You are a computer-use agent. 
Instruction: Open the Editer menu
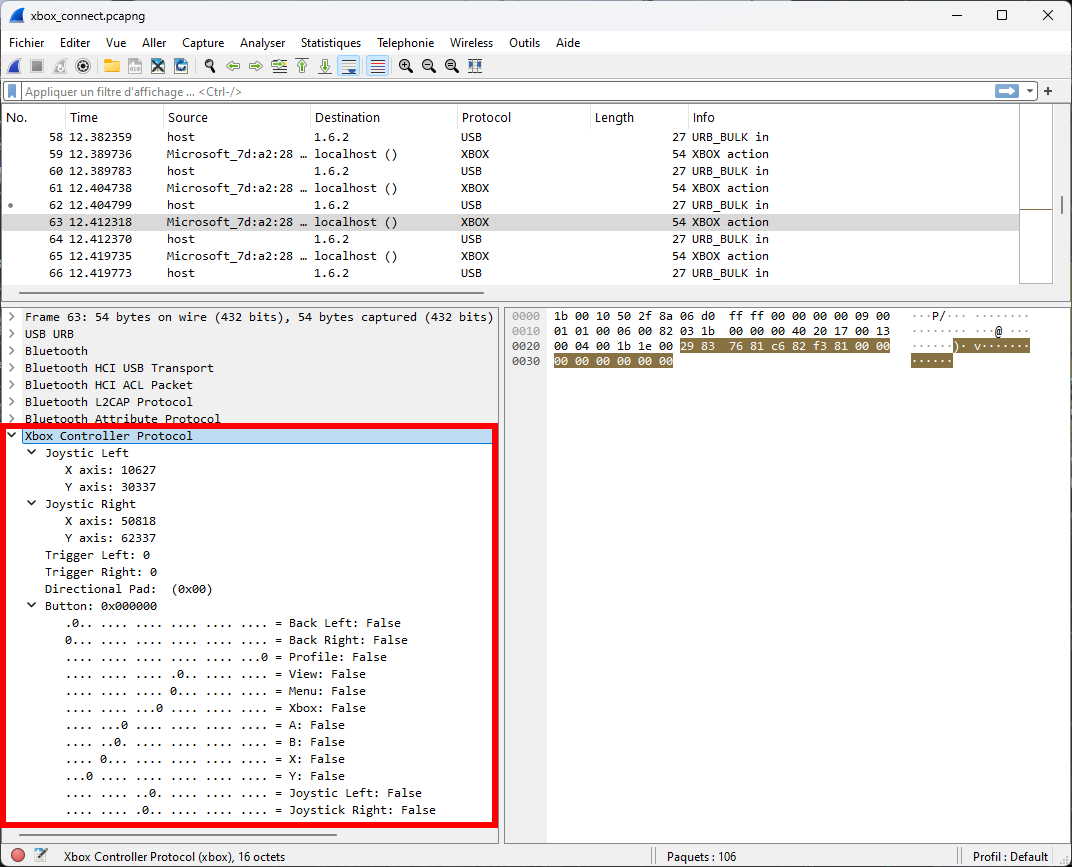click(x=75, y=42)
